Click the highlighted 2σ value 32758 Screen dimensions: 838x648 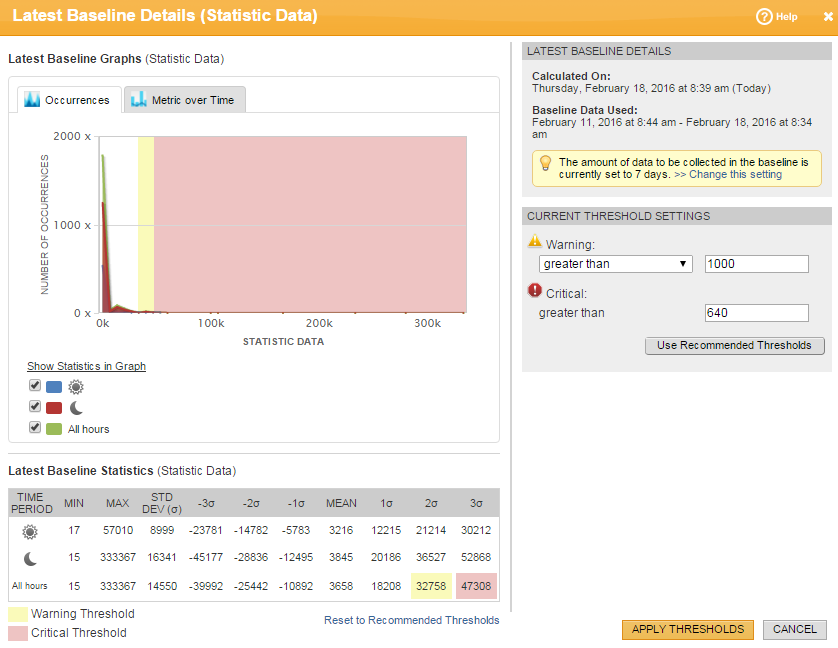(431, 586)
